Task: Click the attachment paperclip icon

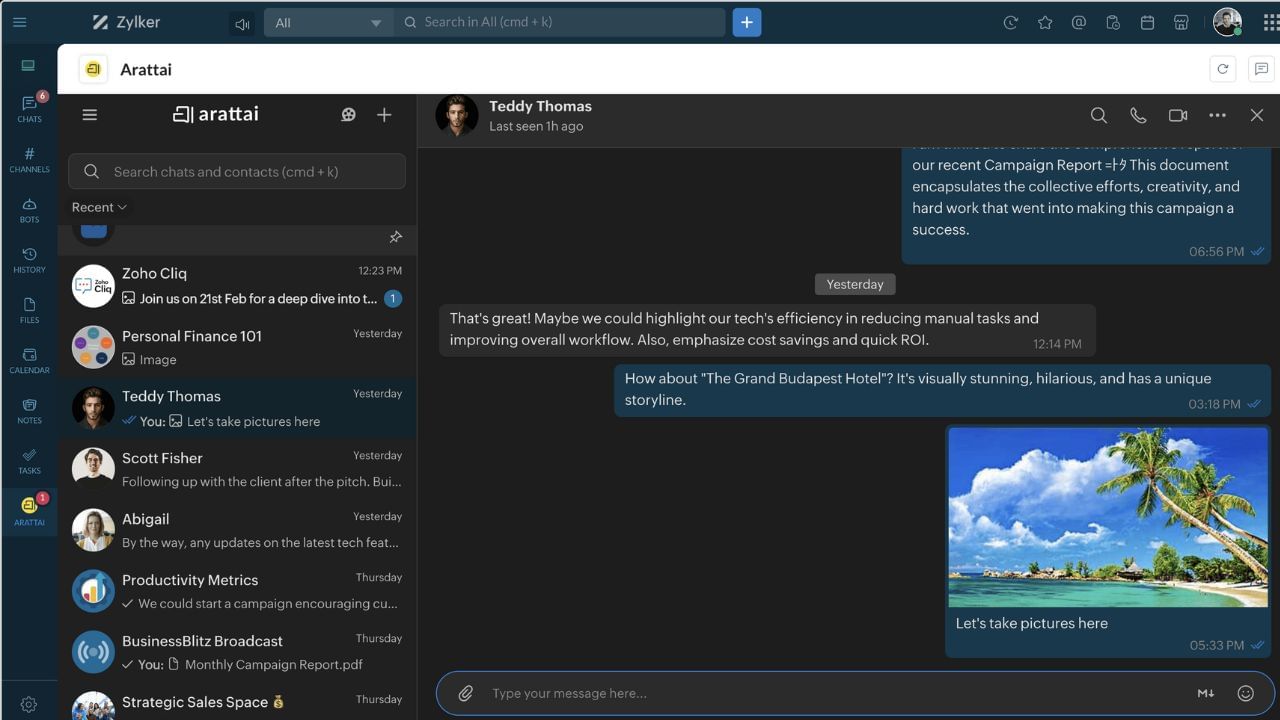Action: [465, 693]
